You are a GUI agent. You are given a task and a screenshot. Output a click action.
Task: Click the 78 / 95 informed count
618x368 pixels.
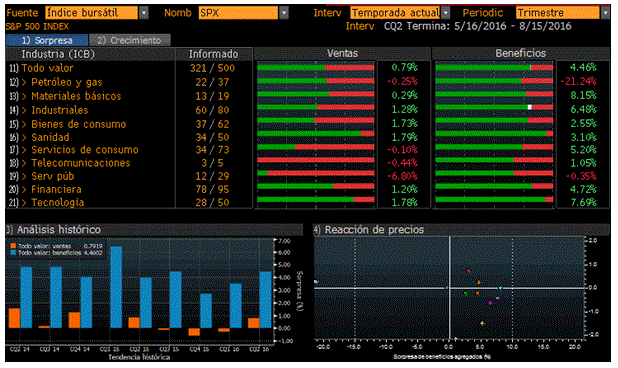pos(212,190)
